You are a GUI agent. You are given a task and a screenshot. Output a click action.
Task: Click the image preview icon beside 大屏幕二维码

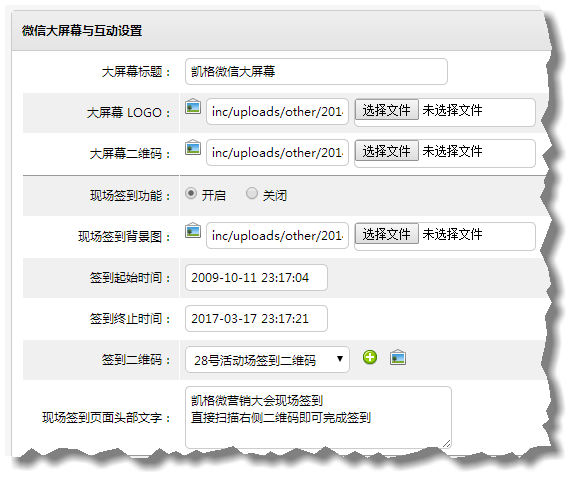click(193, 147)
